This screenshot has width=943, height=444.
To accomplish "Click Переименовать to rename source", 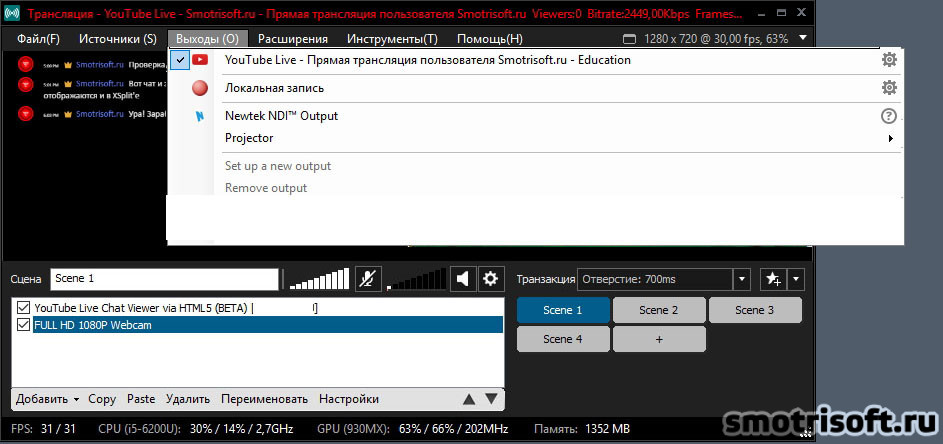I will pos(265,399).
